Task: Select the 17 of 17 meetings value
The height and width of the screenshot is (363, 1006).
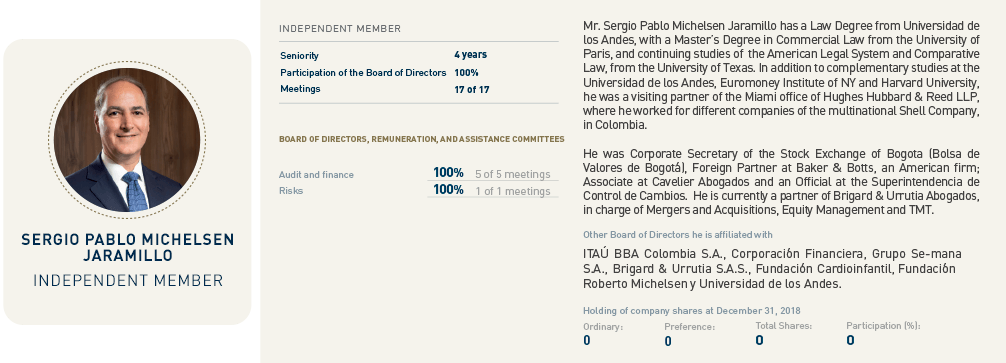Action: (x=472, y=90)
